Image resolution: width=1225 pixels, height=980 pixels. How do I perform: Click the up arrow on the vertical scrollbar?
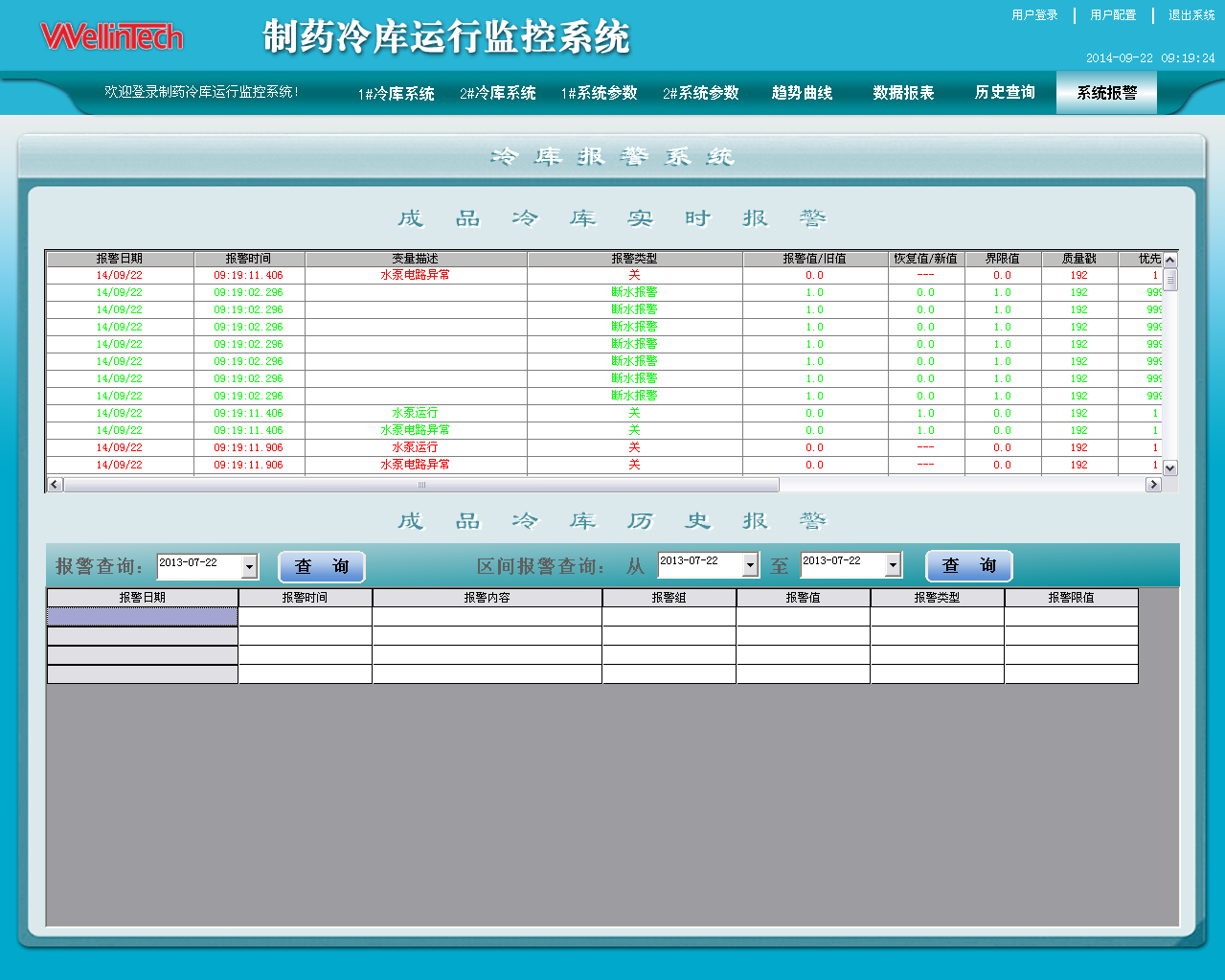click(1169, 261)
